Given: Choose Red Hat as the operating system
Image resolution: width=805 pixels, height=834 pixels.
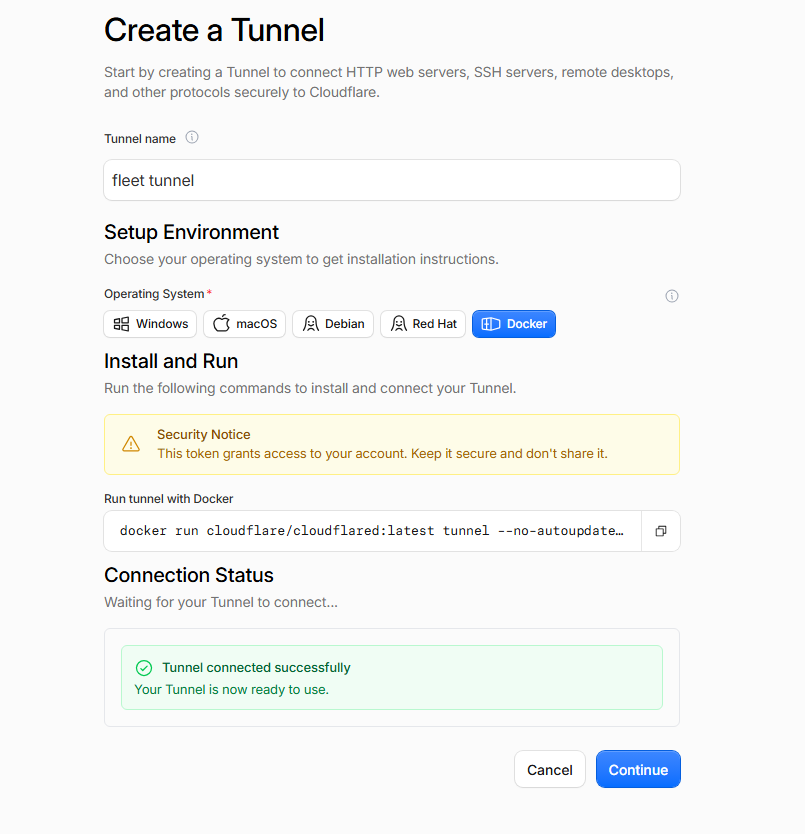Looking at the screenshot, I should pos(423,324).
